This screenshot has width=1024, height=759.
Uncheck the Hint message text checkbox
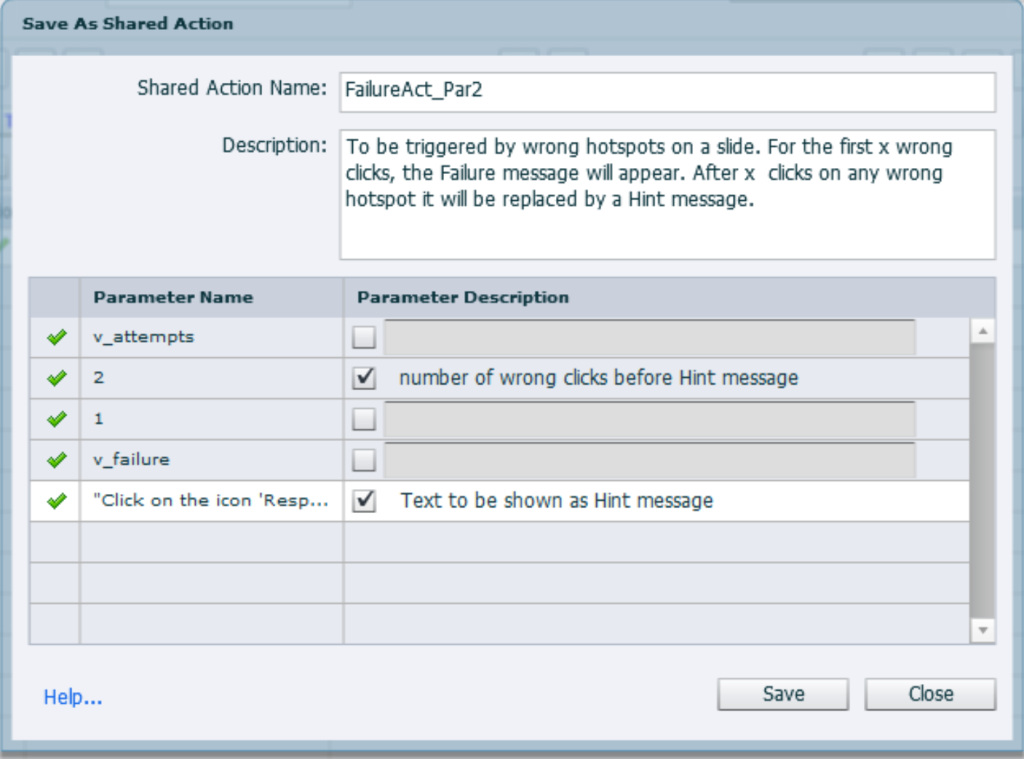coord(364,501)
